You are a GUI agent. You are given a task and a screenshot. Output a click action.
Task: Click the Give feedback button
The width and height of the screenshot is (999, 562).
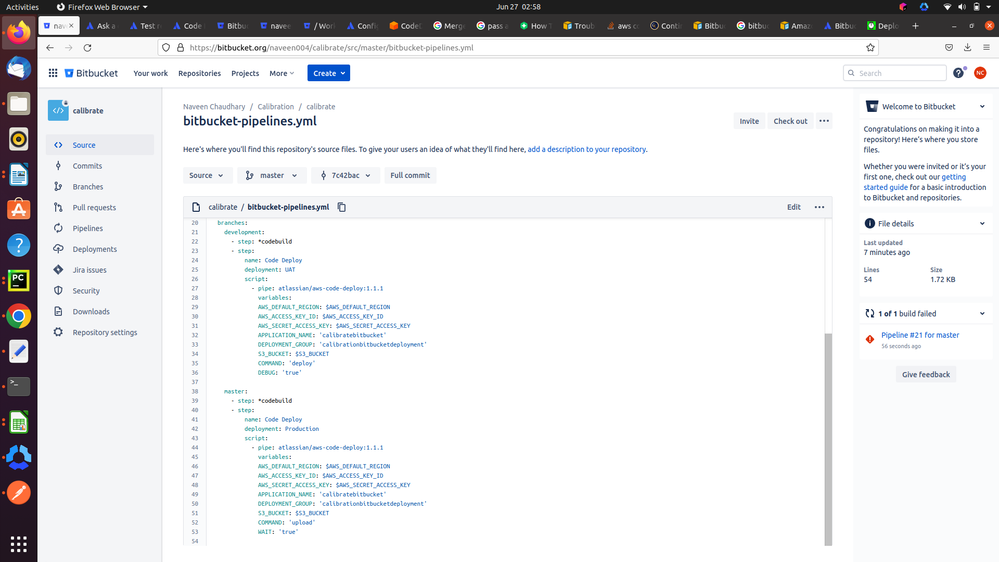coord(926,375)
